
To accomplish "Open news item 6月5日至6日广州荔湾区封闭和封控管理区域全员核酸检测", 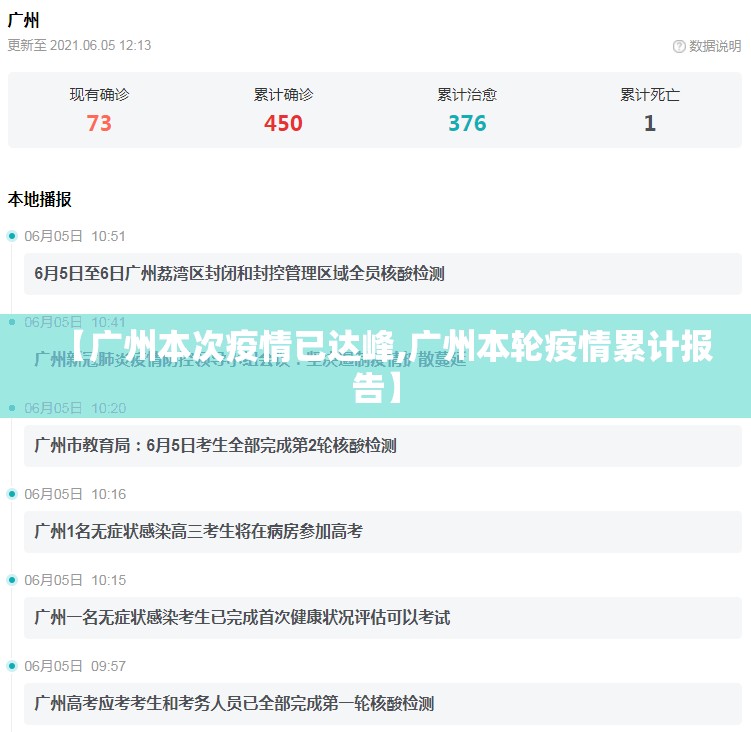I will 383,274.
